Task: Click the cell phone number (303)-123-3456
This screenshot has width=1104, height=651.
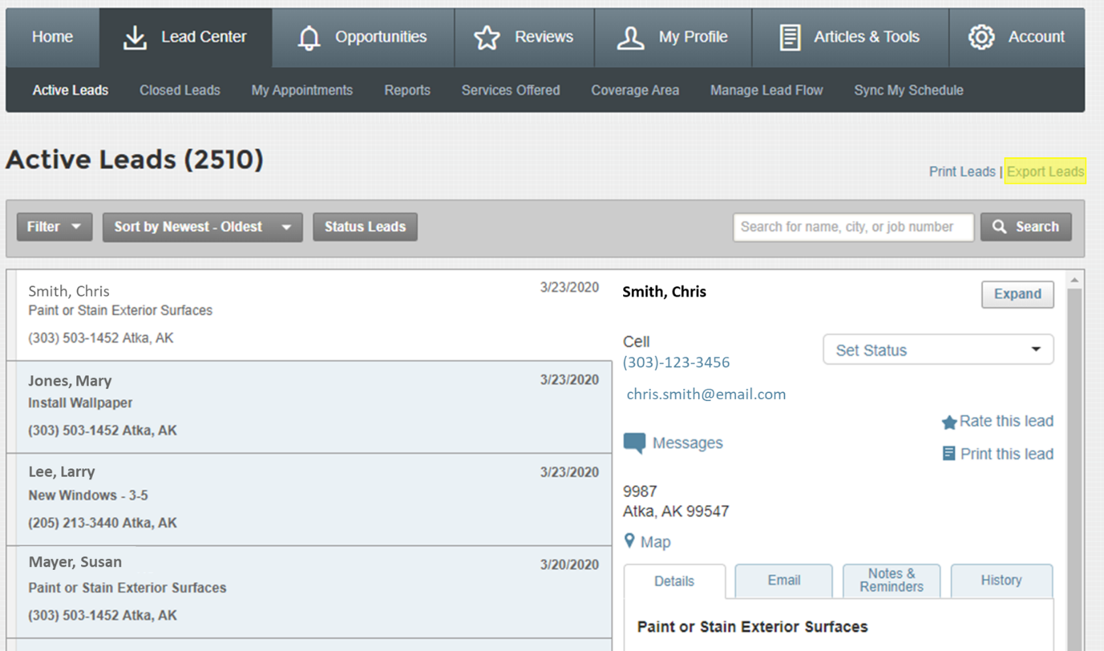Action: click(676, 362)
